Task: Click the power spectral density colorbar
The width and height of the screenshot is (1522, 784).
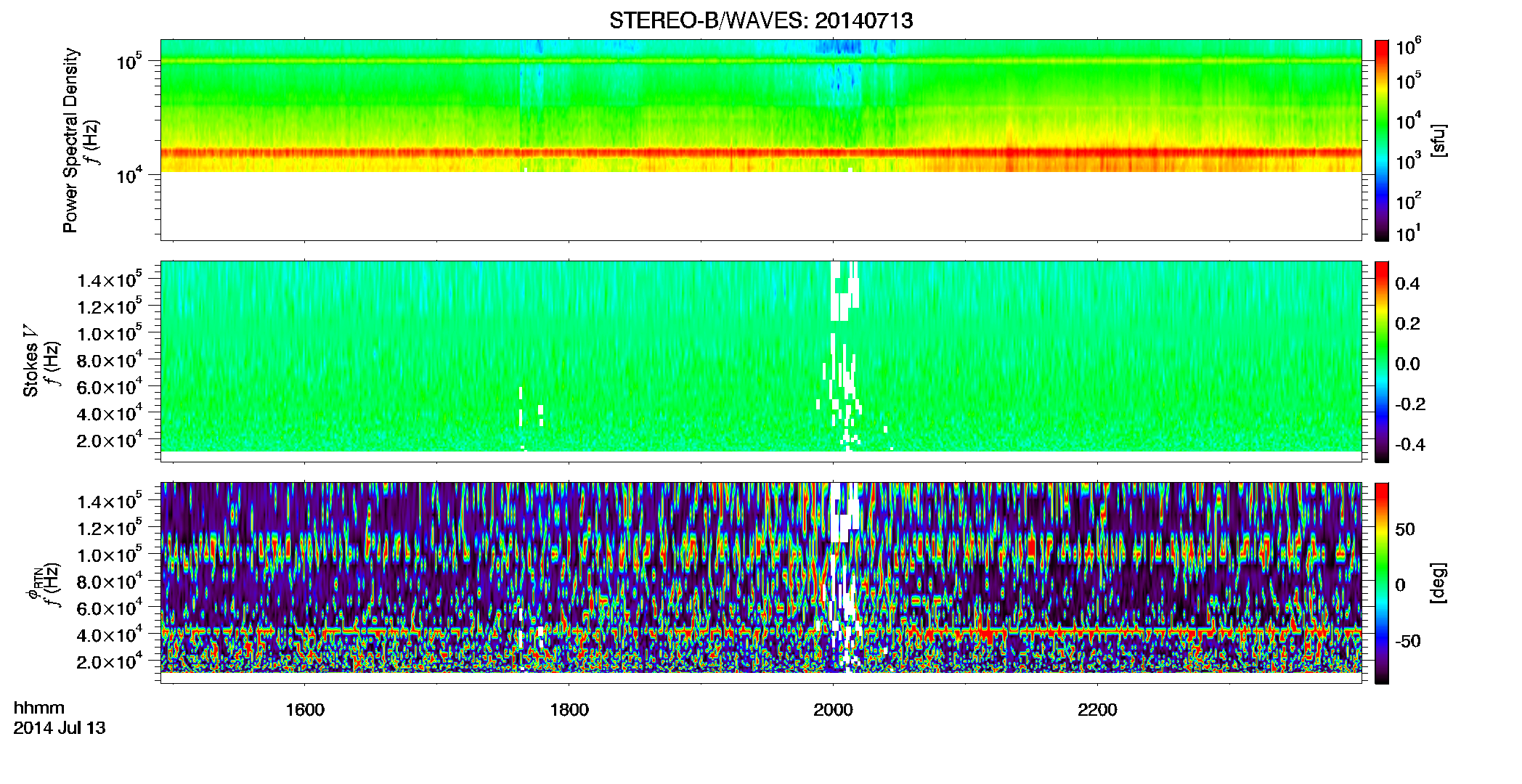Action: 1382,140
